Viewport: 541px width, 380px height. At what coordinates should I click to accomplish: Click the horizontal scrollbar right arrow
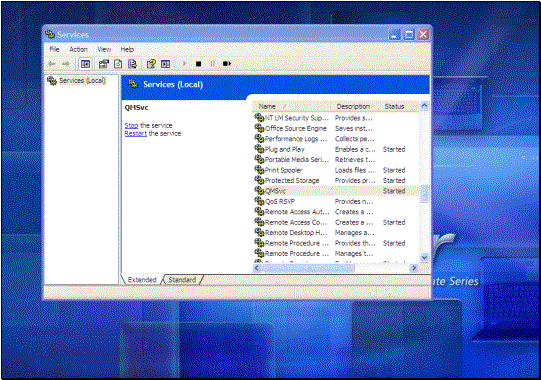(x=414, y=268)
